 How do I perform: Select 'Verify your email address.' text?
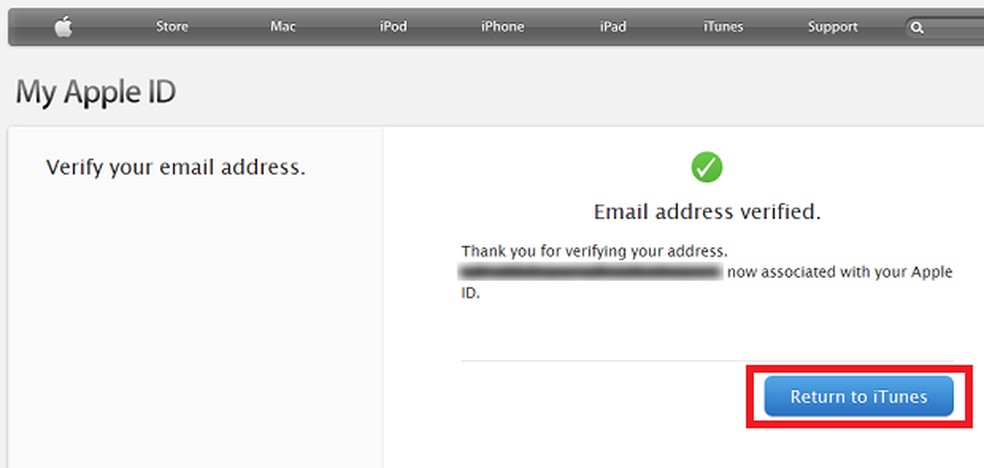click(x=176, y=168)
